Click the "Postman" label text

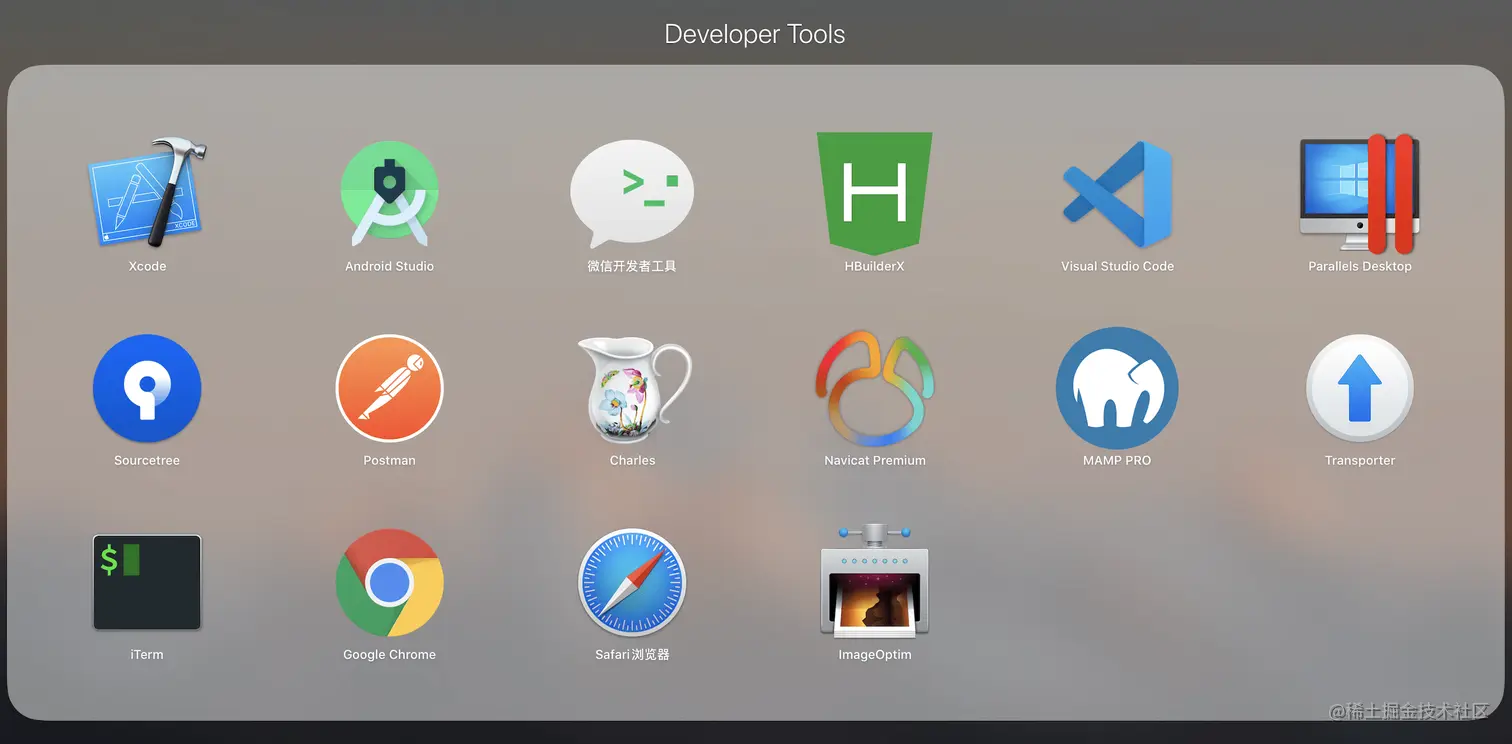point(389,460)
